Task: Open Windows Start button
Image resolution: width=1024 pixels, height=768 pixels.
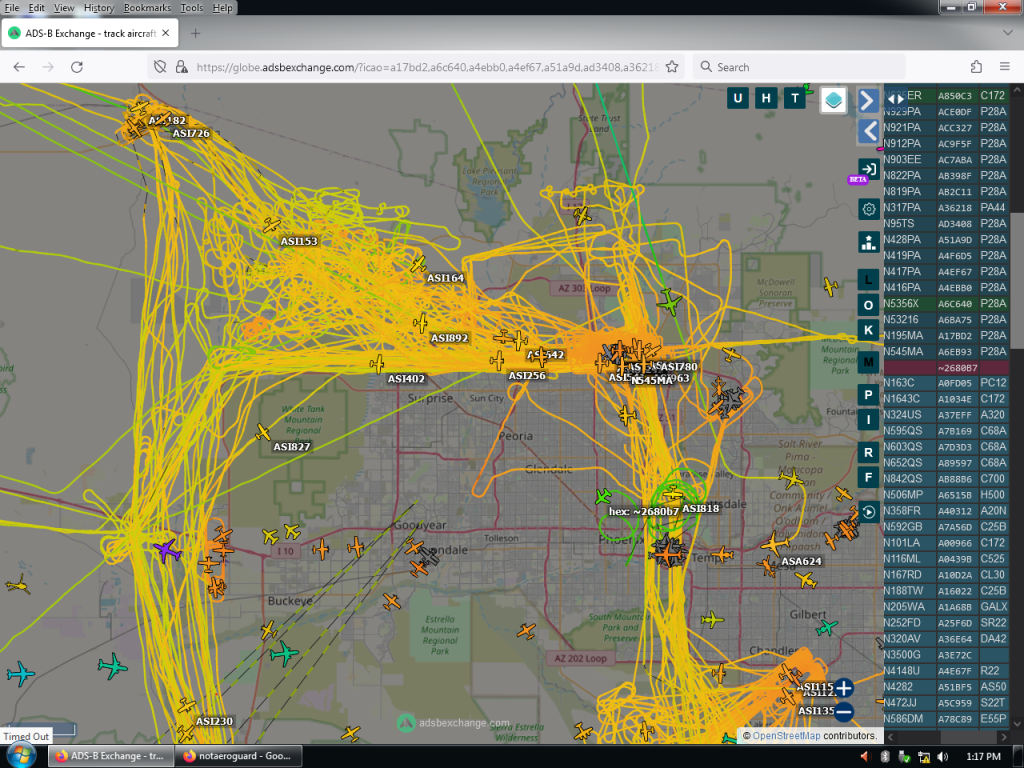Action: [x=21, y=756]
